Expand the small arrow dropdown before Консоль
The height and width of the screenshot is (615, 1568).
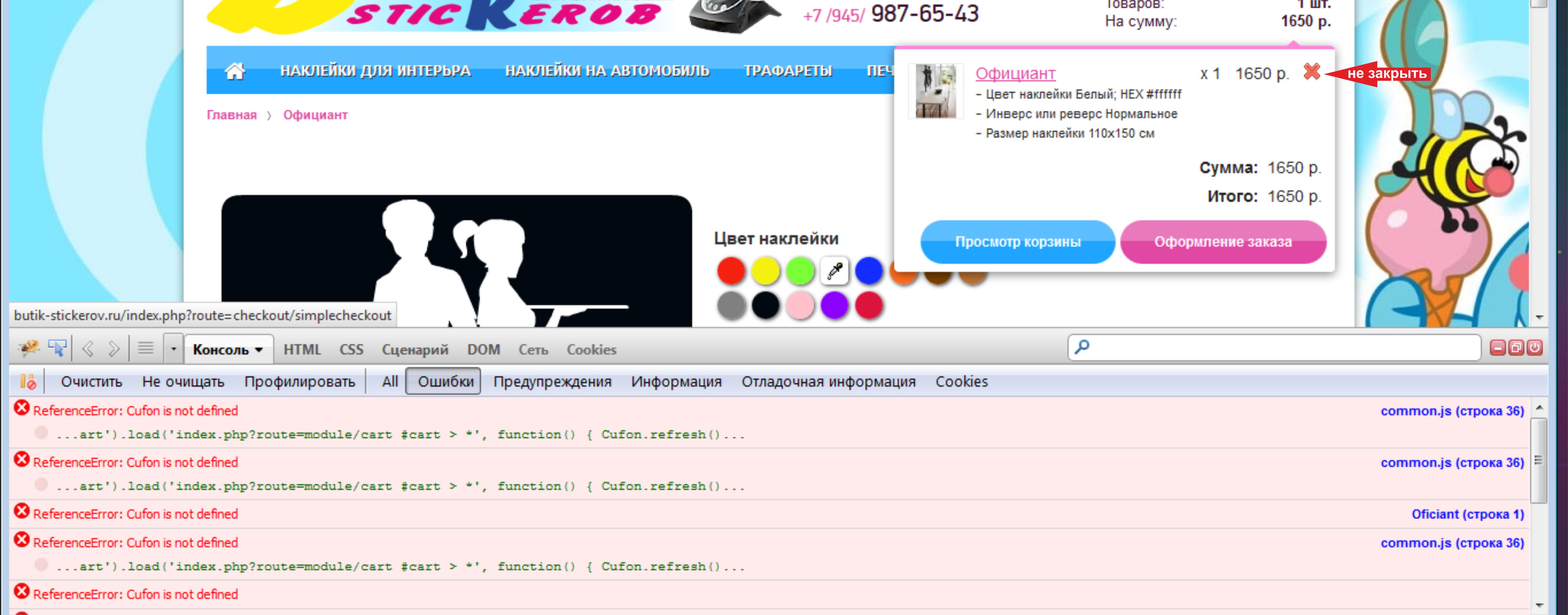point(174,349)
